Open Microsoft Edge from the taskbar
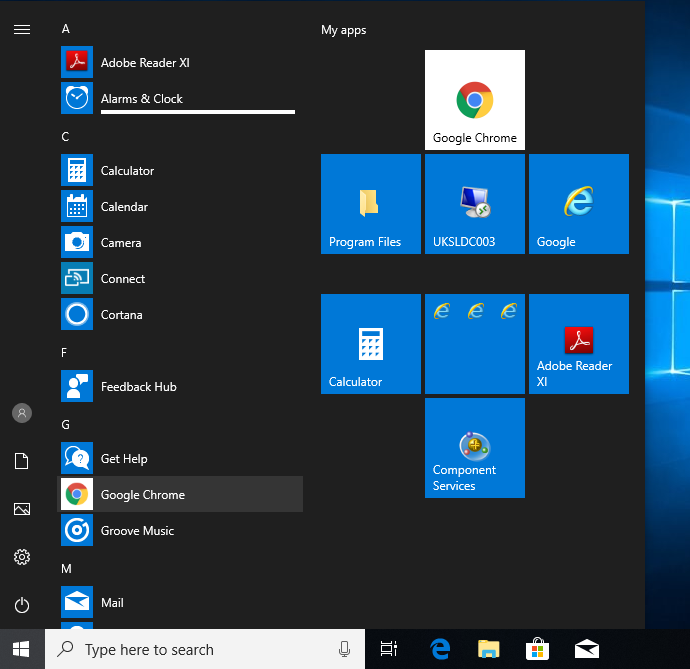The image size is (690, 669). coord(440,649)
